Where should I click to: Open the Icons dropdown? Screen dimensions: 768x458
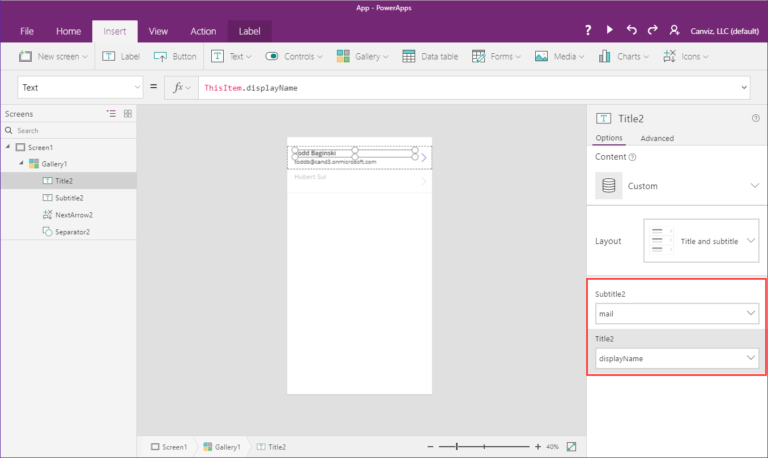[686, 56]
